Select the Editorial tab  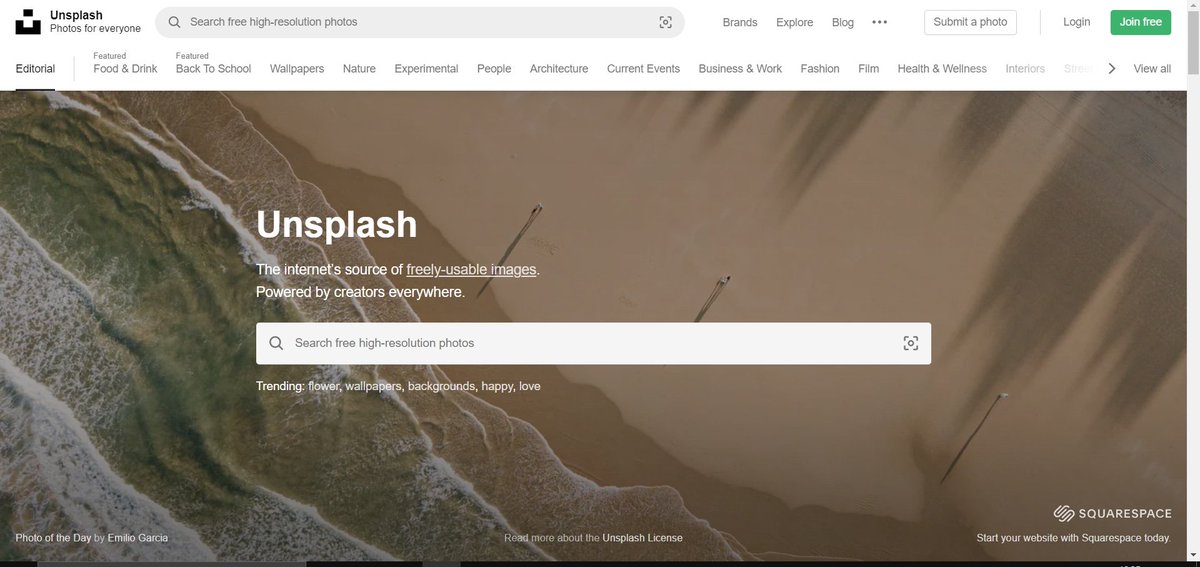(35, 69)
